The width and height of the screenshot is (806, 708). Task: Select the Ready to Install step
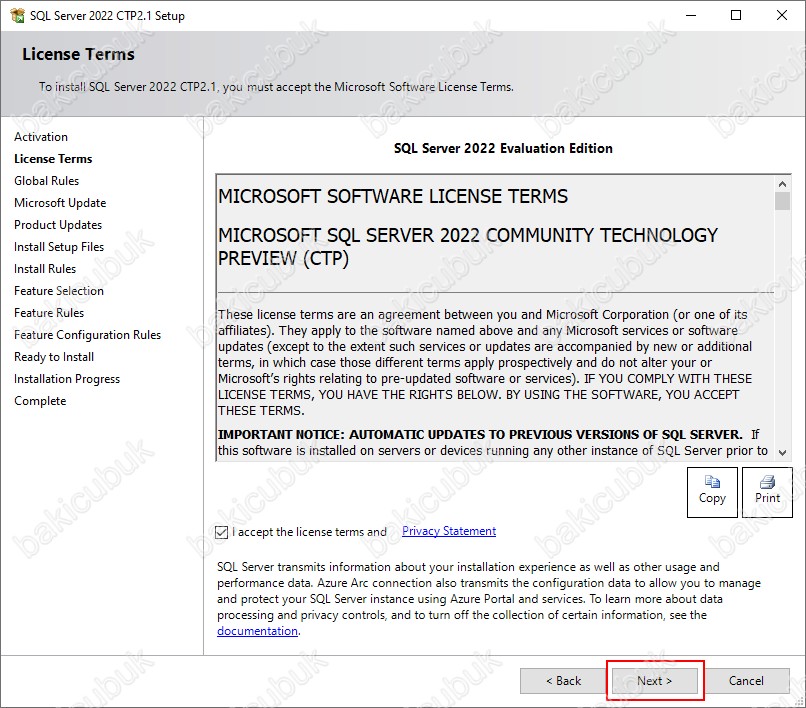[54, 357]
